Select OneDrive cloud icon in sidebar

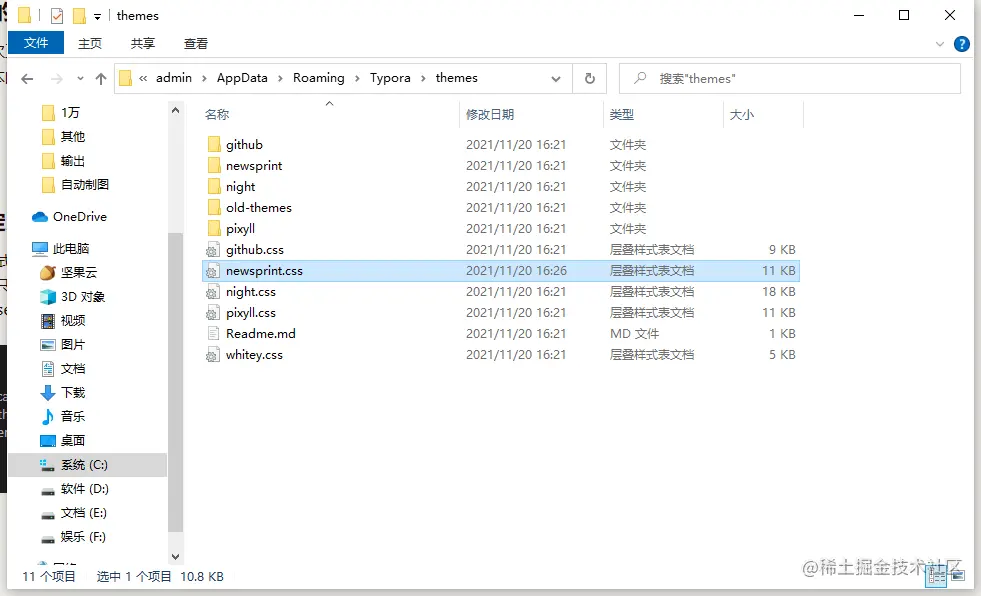tap(40, 217)
